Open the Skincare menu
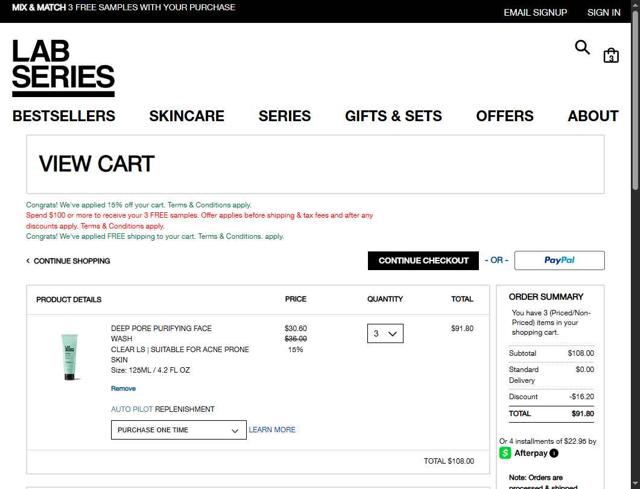This screenshot has width=640, height=489. click(187, 116)
